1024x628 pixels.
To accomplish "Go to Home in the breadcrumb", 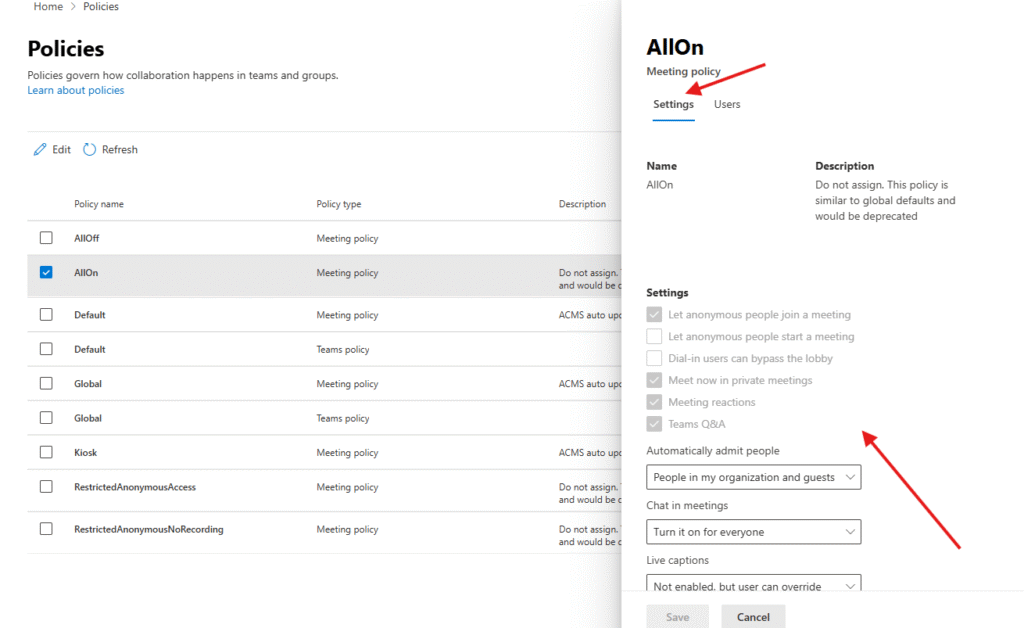I will 48,7.
